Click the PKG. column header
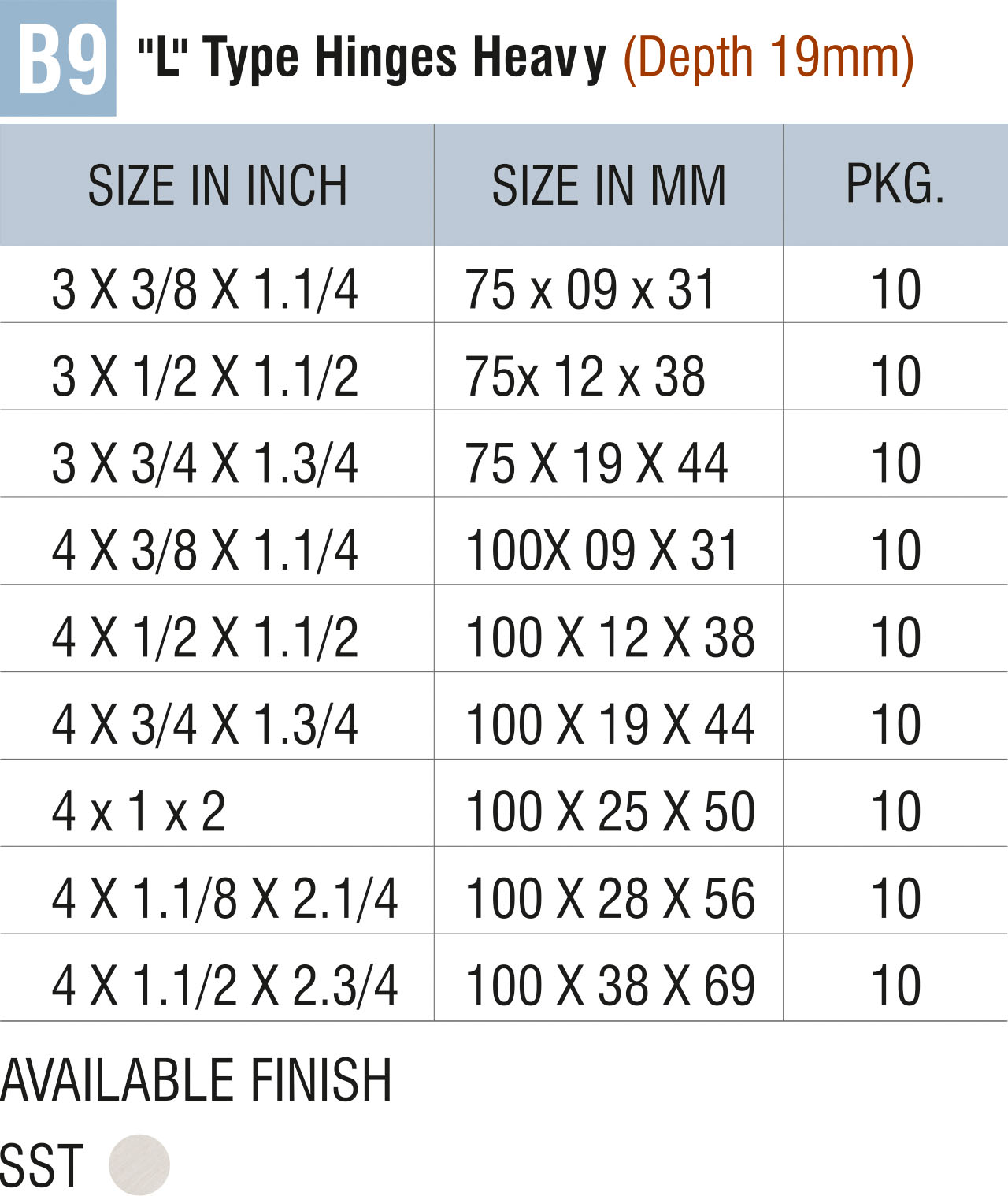1008x1196 pixels. click(x=895, y=184)
